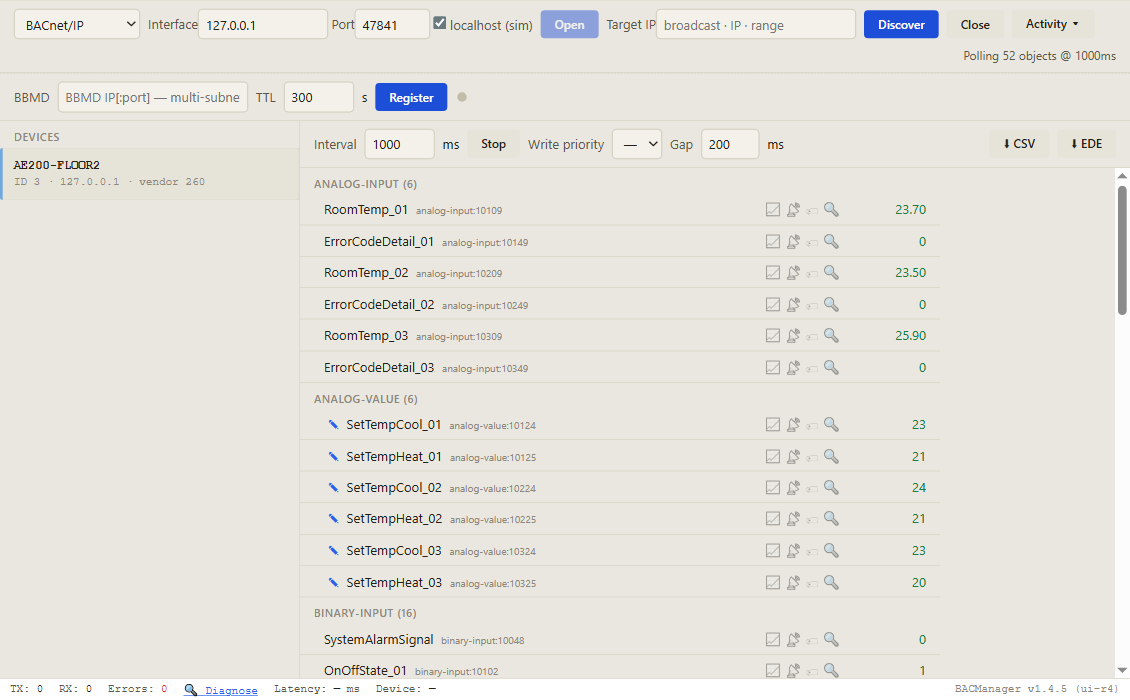The width and height of the screenshot is (1130, 700).
Task: Open the Write priority dropdown
Action: click(x=637, y=144)
